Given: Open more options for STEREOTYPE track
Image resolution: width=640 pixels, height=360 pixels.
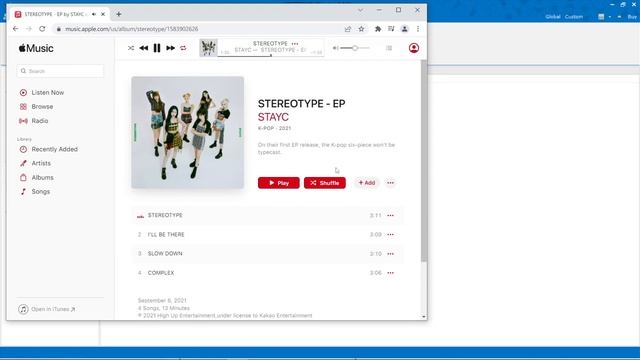Looking at the screenshot, I should 391,216.
